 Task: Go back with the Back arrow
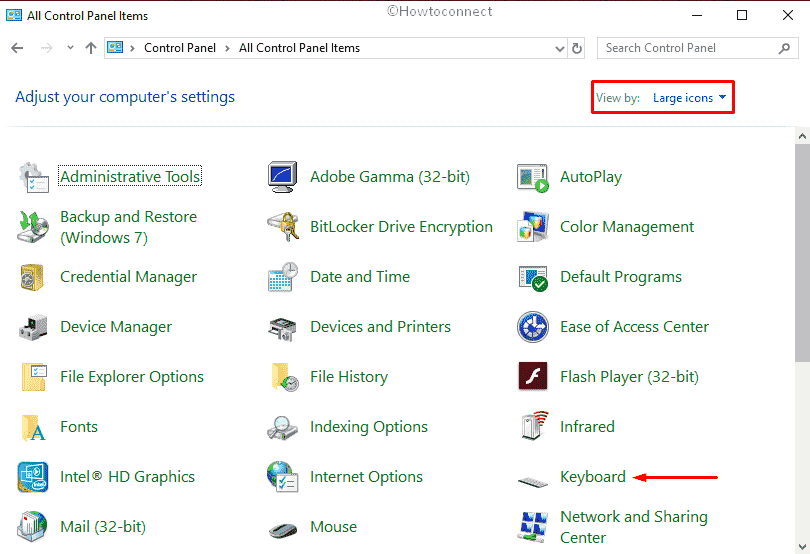[17, 48]
